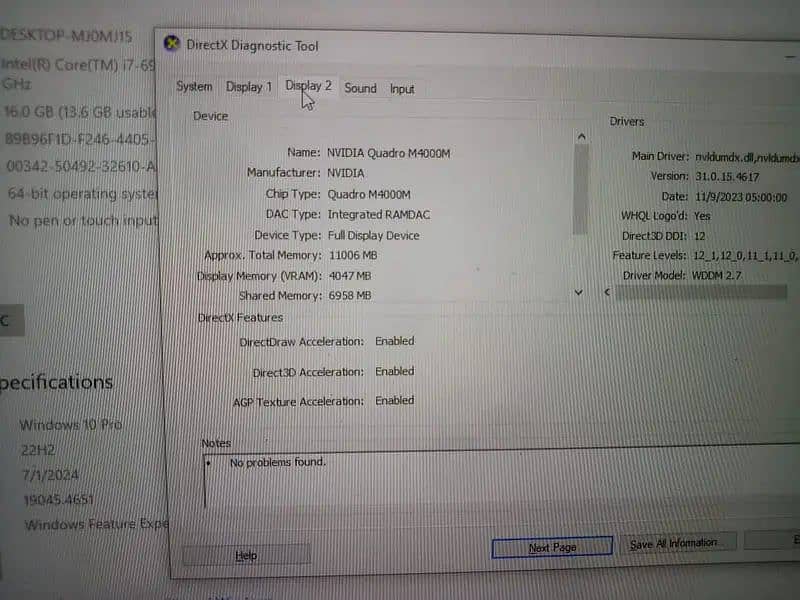
Task: Go to the Sound tab
Action: (x=360, y=88)
